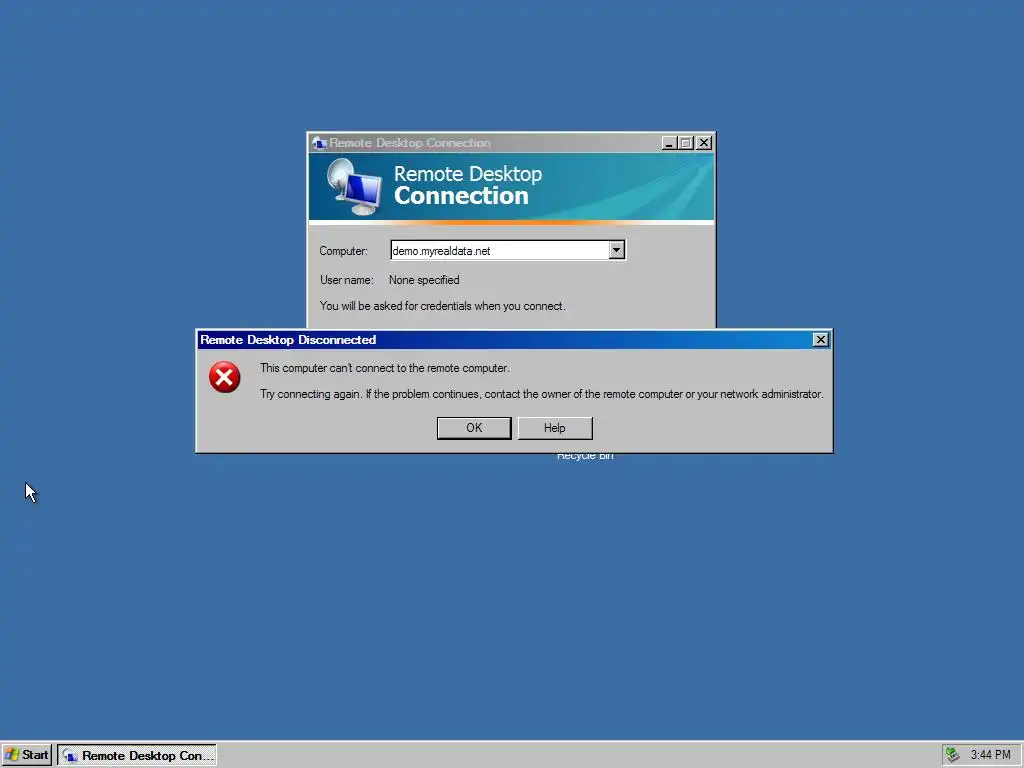Click OK in the Disconnected dialog

point(474,428)
